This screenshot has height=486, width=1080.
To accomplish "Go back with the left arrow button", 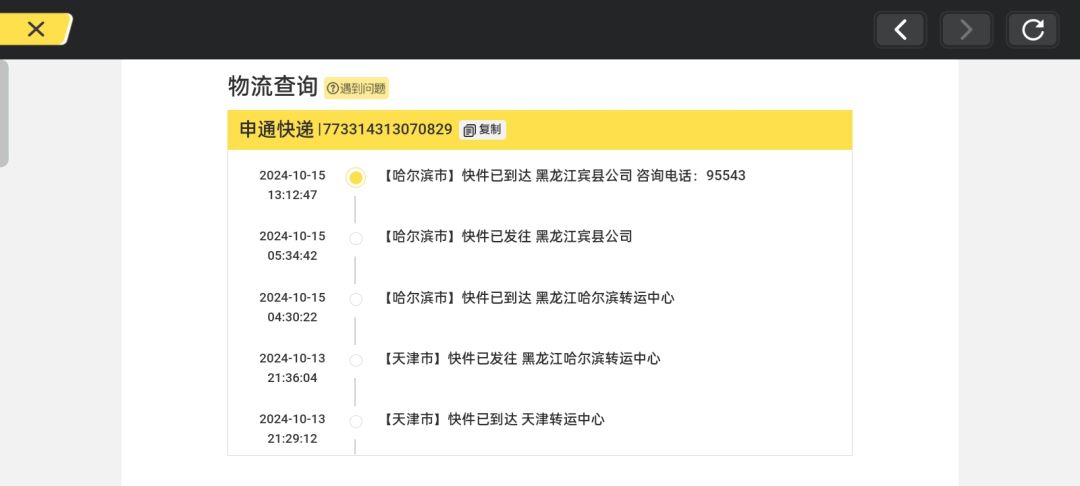I will tap(900, 30).
